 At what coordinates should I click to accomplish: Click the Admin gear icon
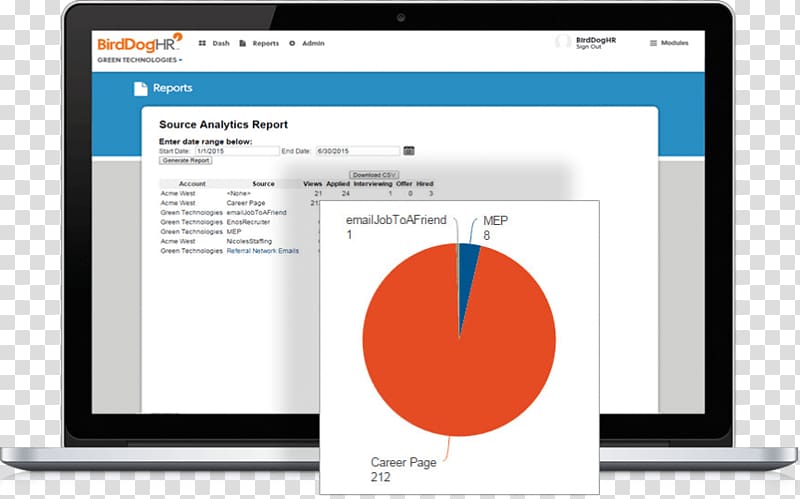(x=292, y=43)
